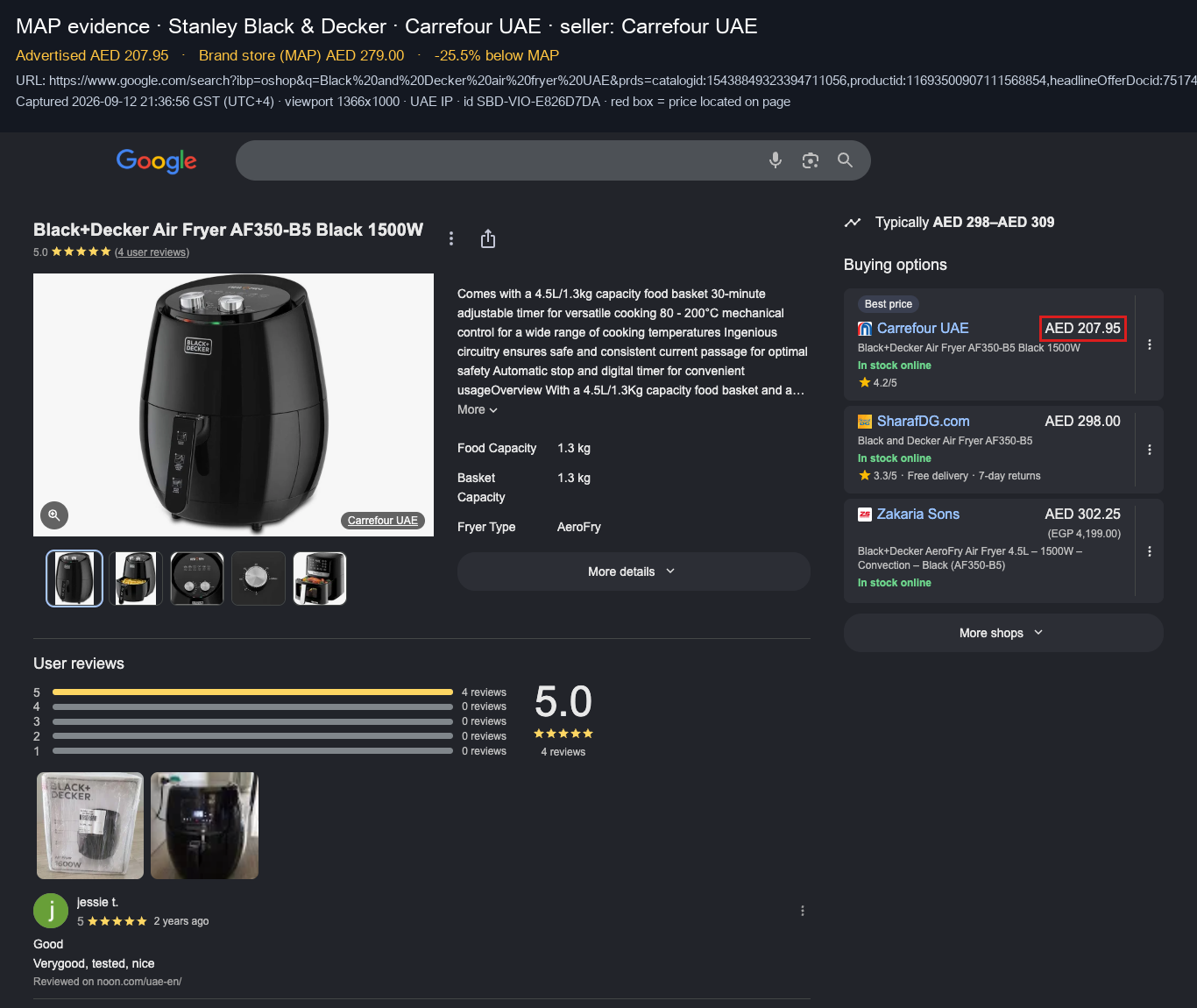Open the unboxed air fryer review photo

pos(204,826)
